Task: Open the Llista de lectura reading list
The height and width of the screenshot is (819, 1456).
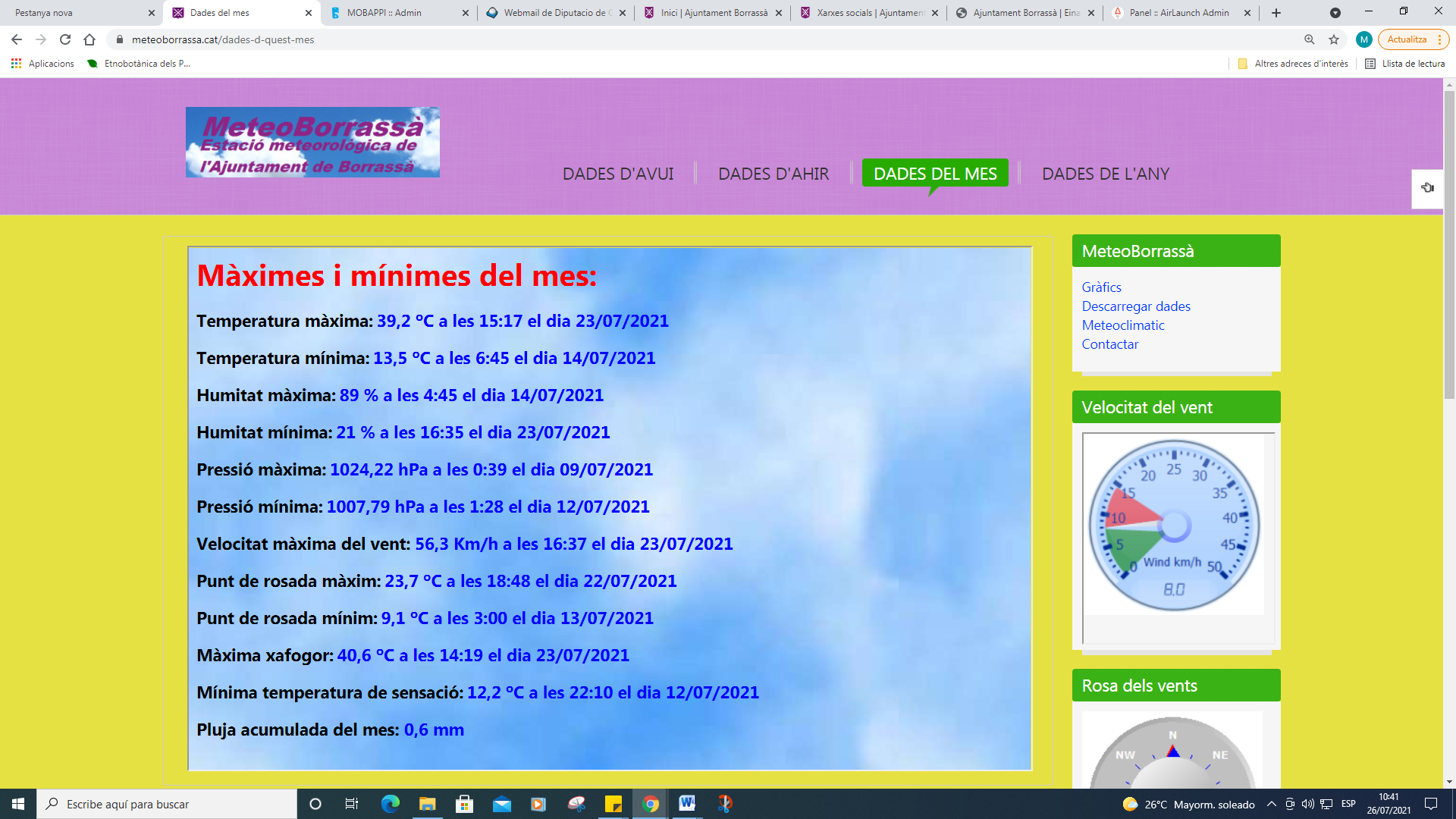Action: 1405,64
